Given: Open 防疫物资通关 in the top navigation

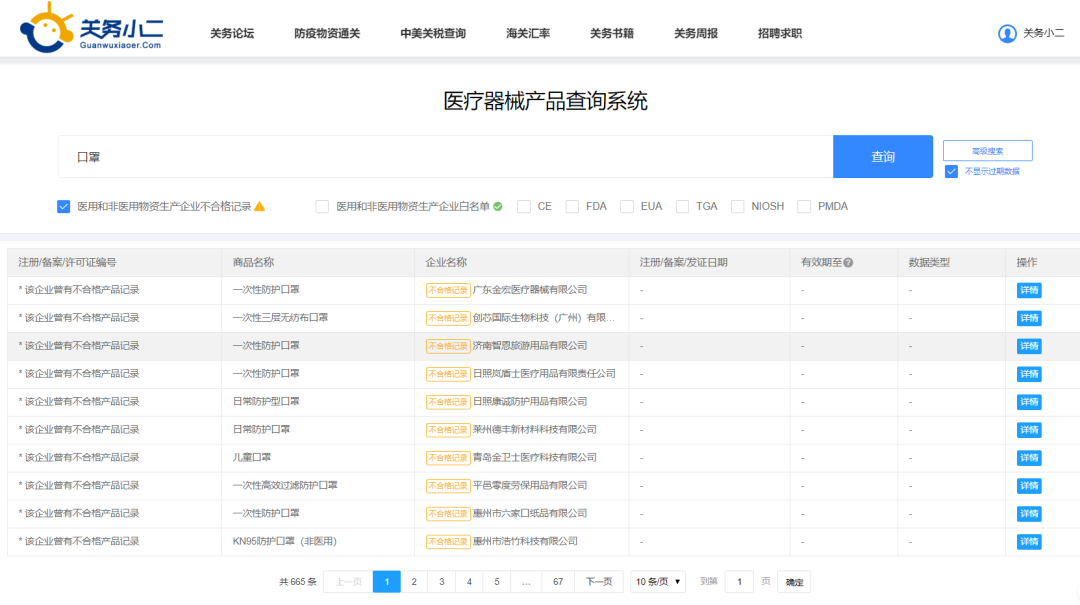Looking at the screenshot, I should (x=327, y=33).
